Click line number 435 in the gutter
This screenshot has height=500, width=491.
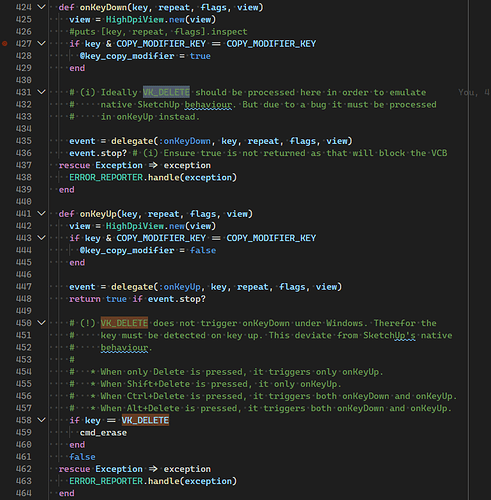24,141
